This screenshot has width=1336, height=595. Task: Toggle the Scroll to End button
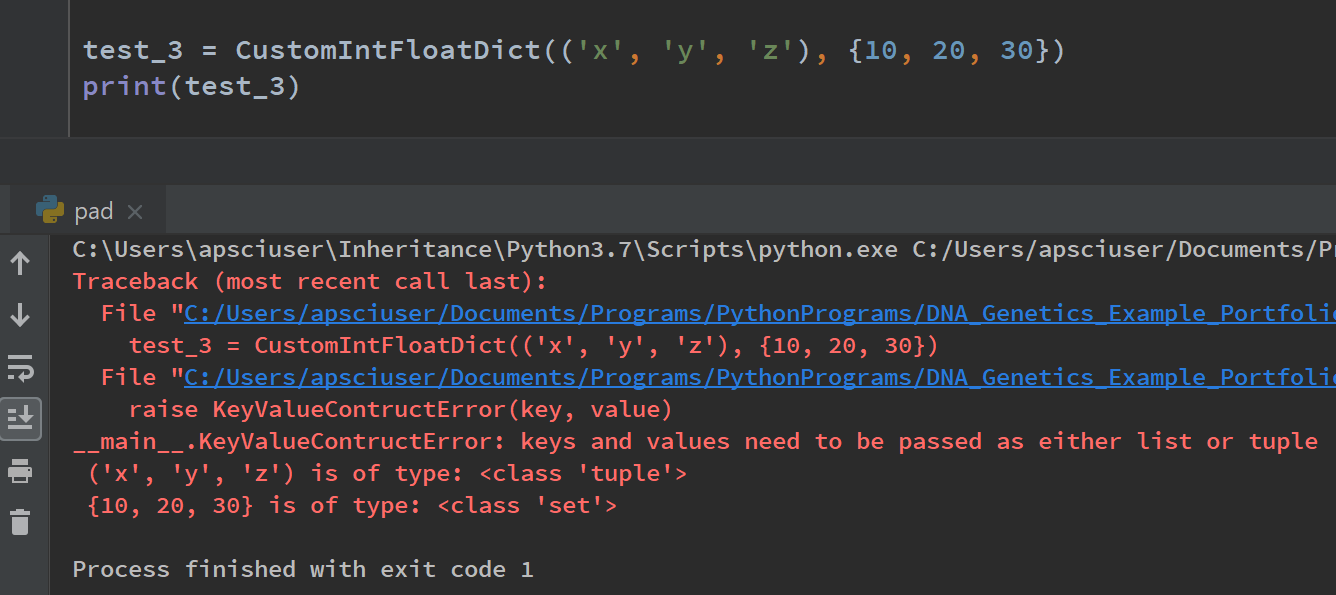pyautogui.click(x=20, y=418)
